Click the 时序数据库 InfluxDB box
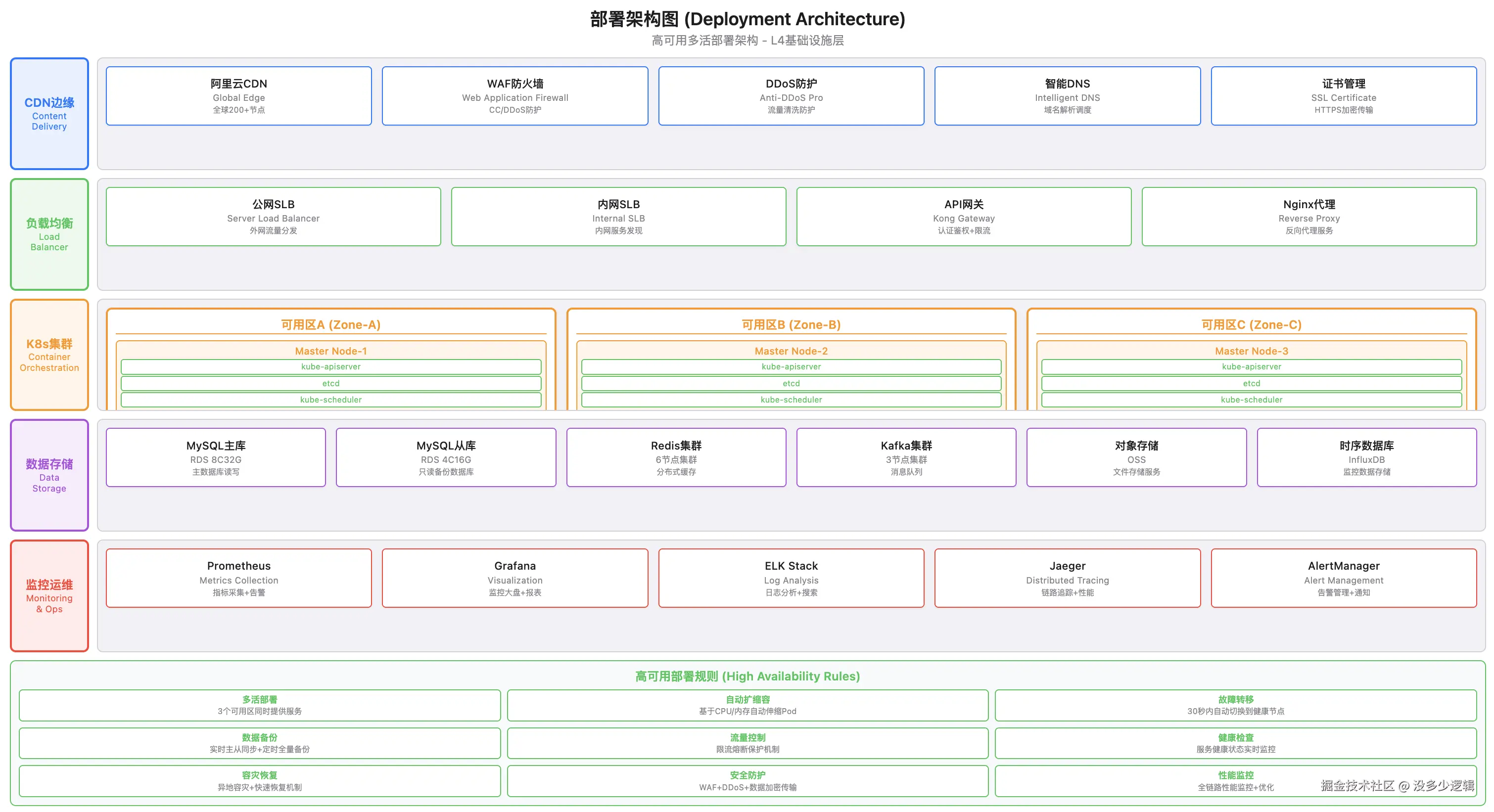The height and width of the screenshot is (812, 1494). pyautogui.click(x=1366, y=457)
